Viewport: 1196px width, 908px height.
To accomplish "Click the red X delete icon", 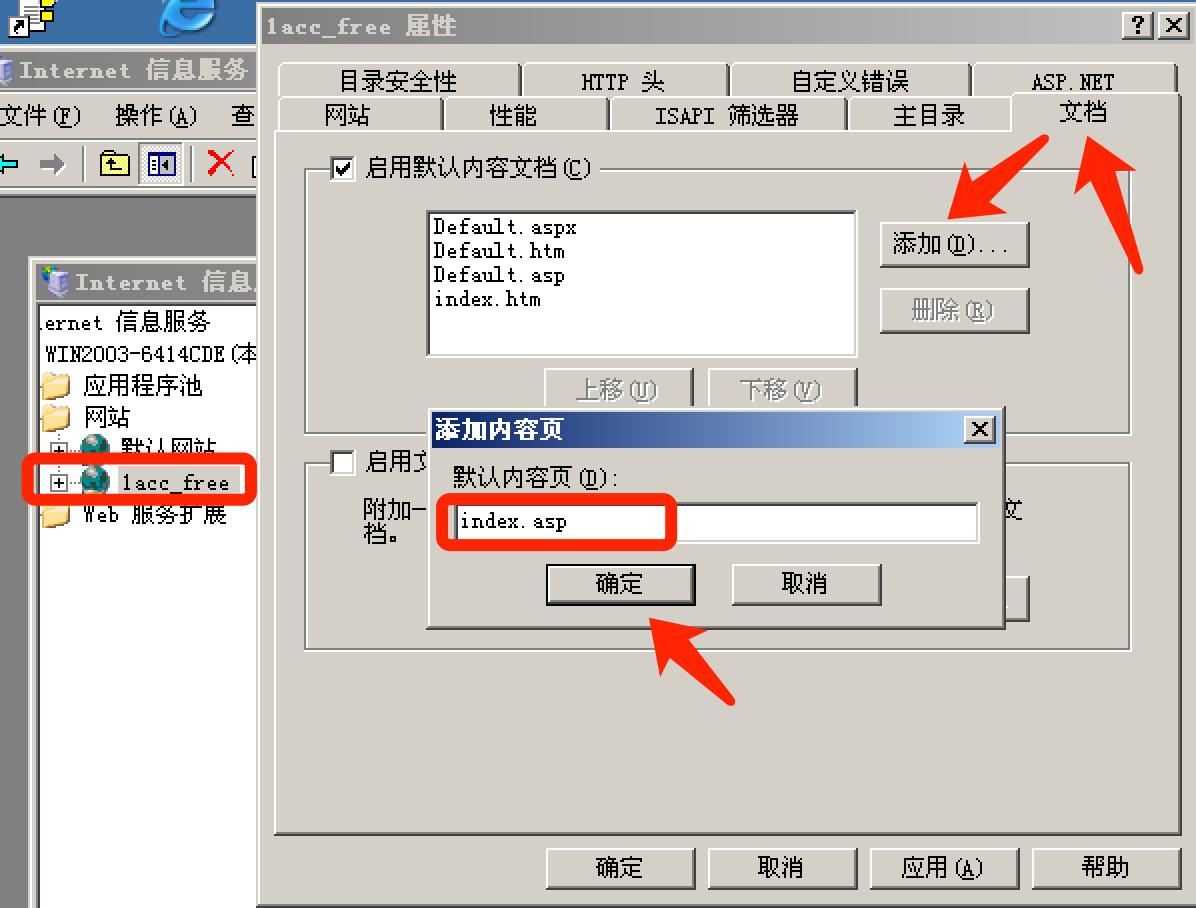I will pyautogui.click(x=220, y=163).
